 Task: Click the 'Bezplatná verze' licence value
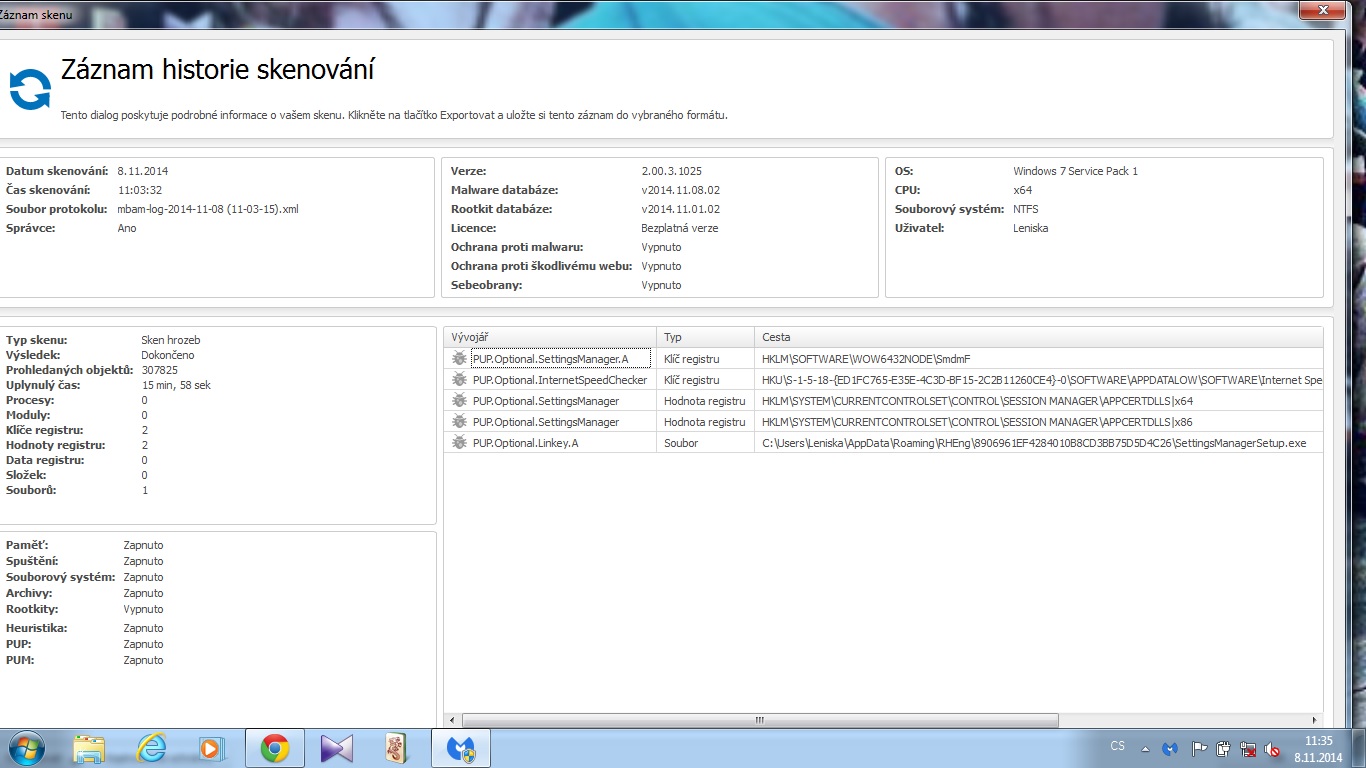click(x=680, y=228)
